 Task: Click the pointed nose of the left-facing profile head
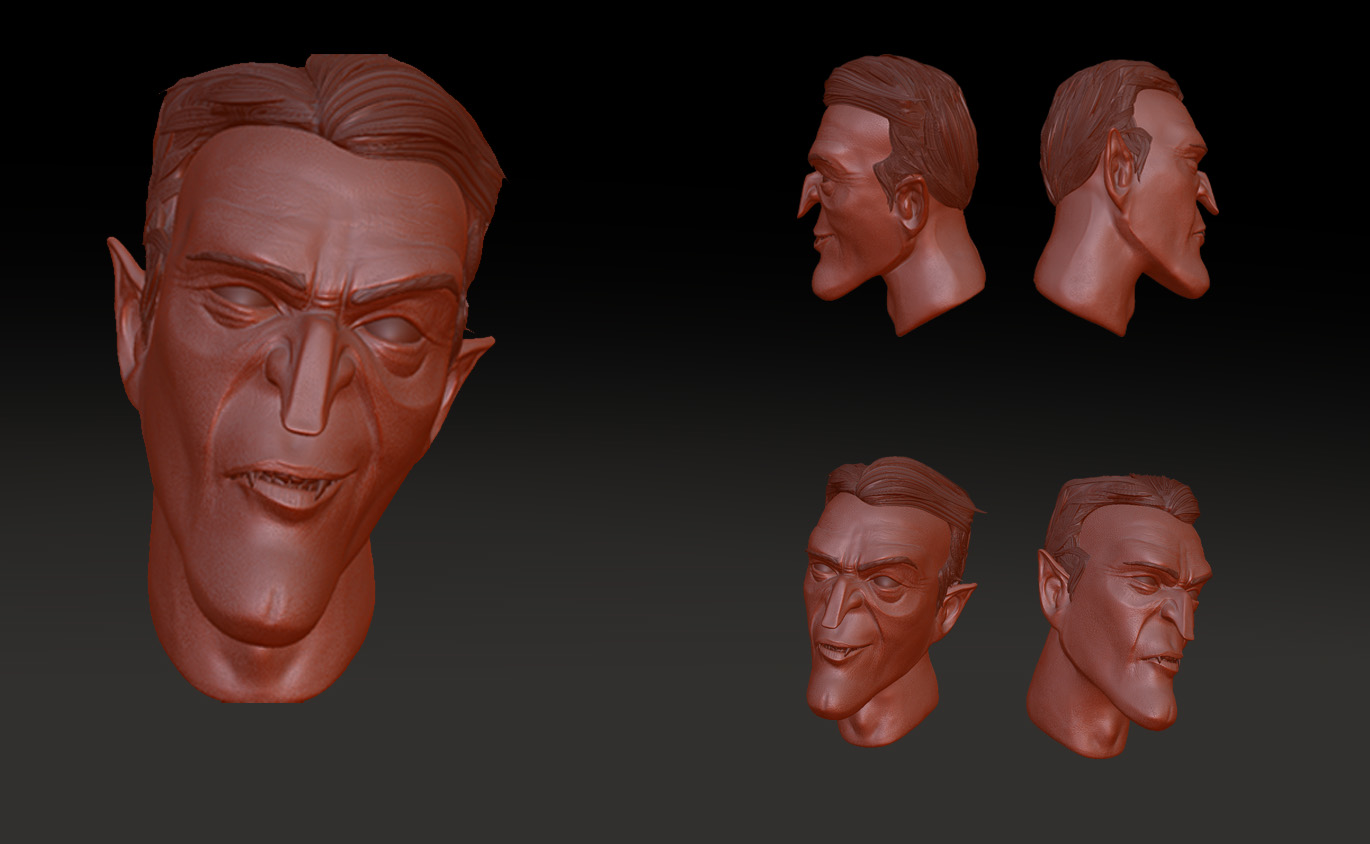tap(806, 199)
